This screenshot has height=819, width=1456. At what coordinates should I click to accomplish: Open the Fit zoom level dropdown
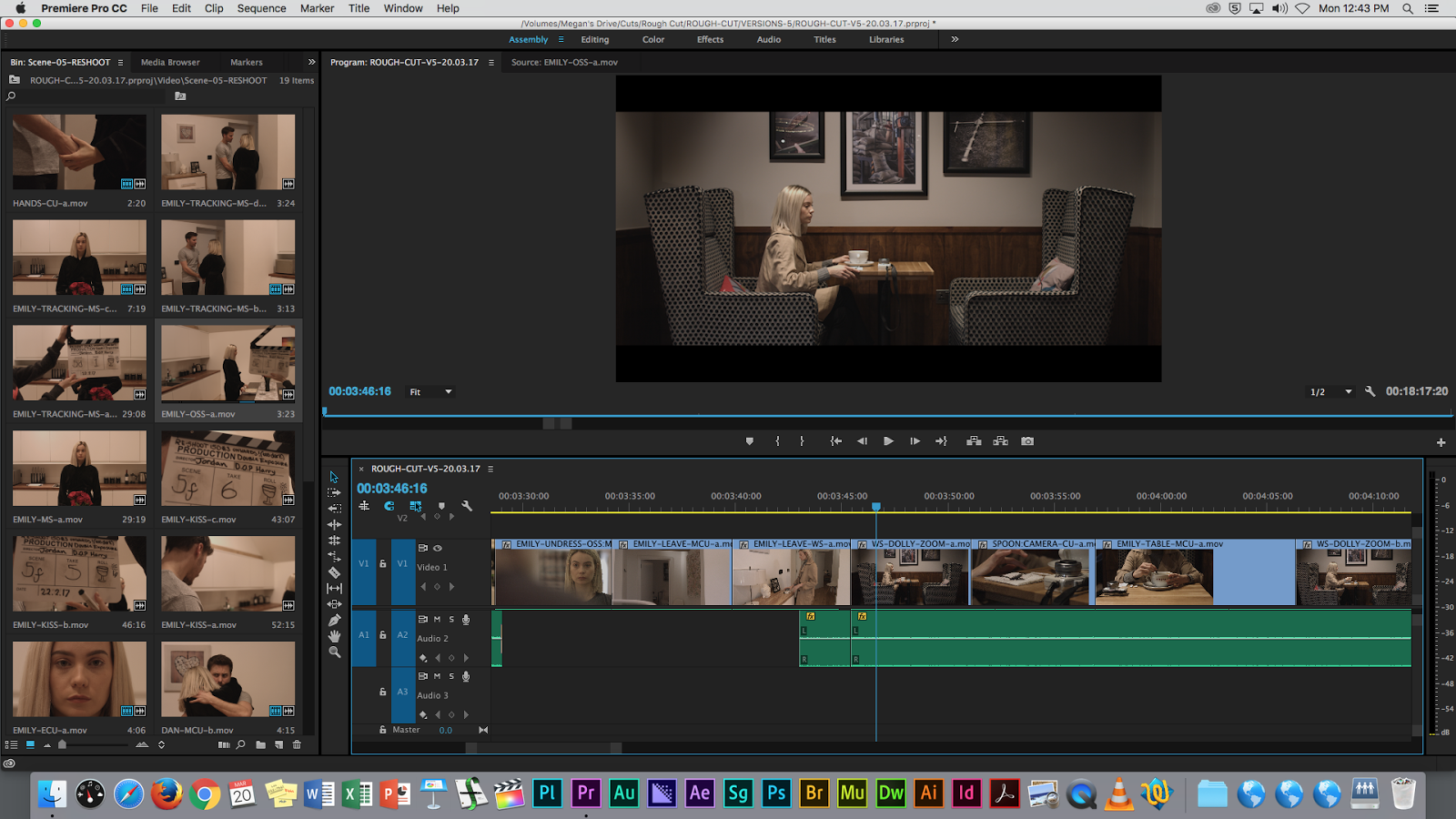430,392
